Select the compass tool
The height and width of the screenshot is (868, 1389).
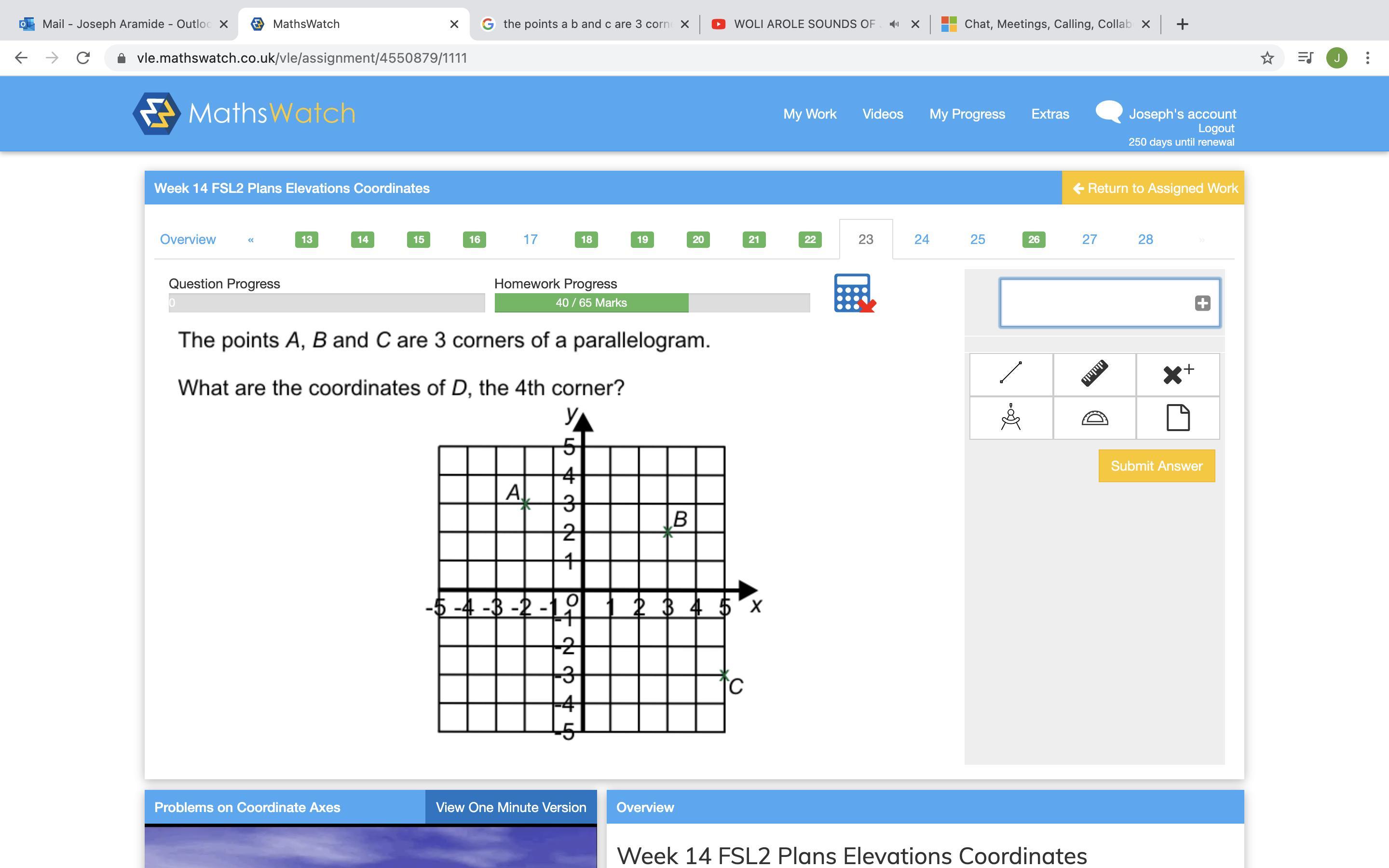tap(1011, 417)
